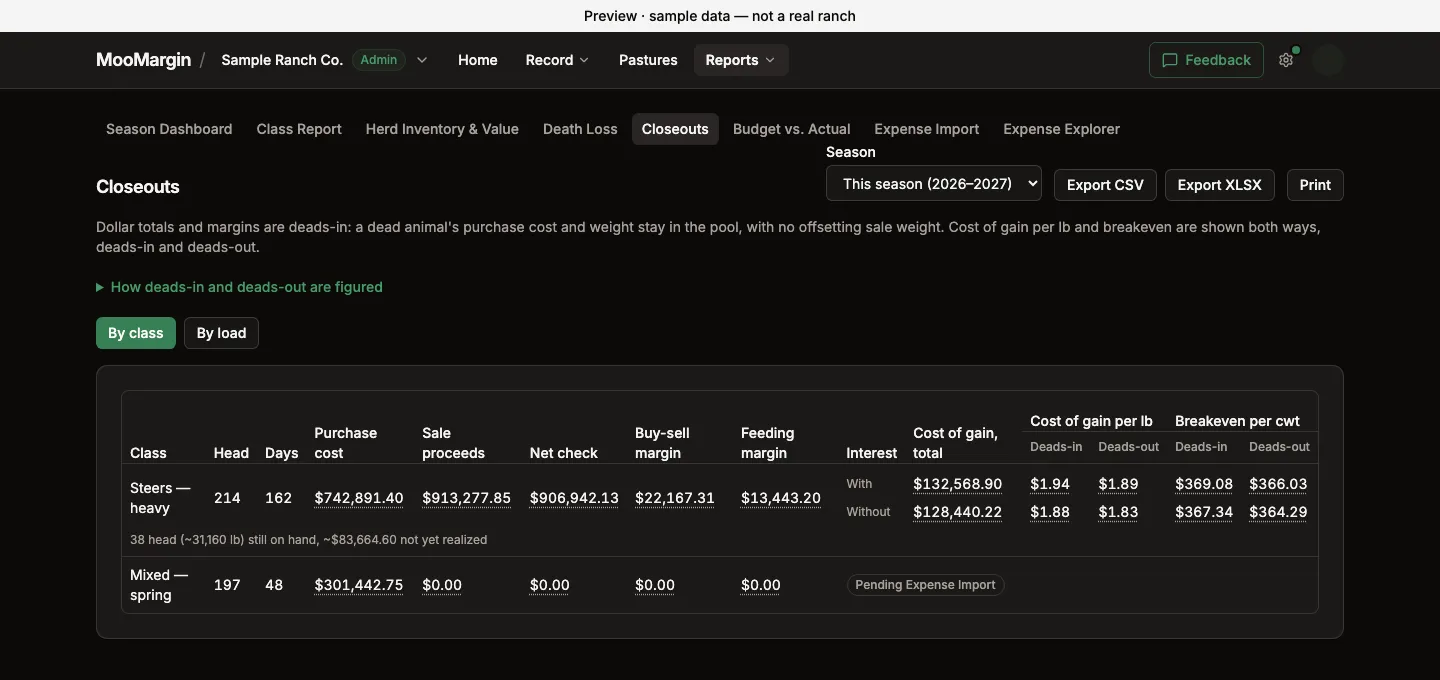Open Herd Inventory & Value tab

tap(442, 129)
